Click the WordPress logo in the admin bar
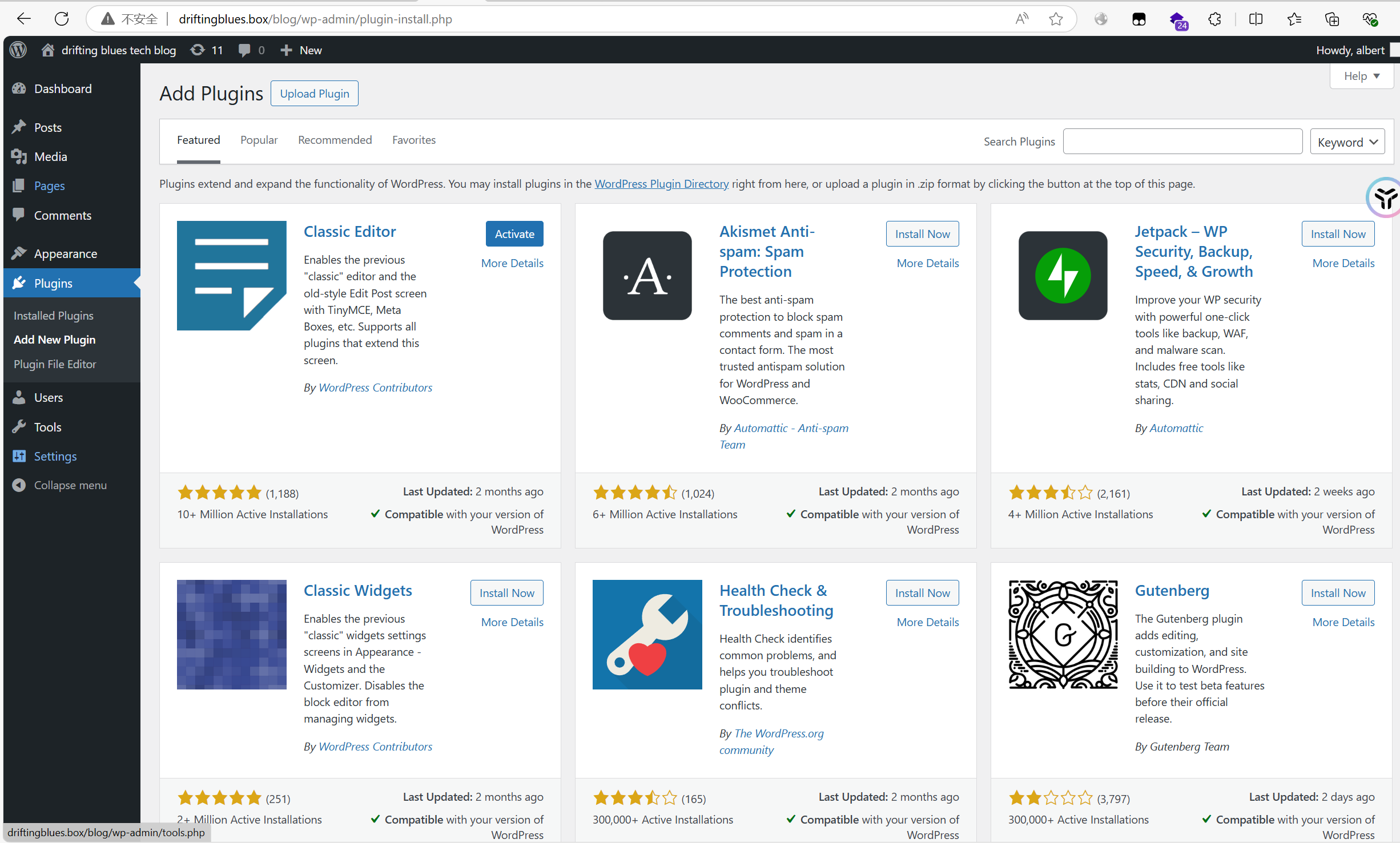The image size is (1400, 843). [x=18, y=50]
